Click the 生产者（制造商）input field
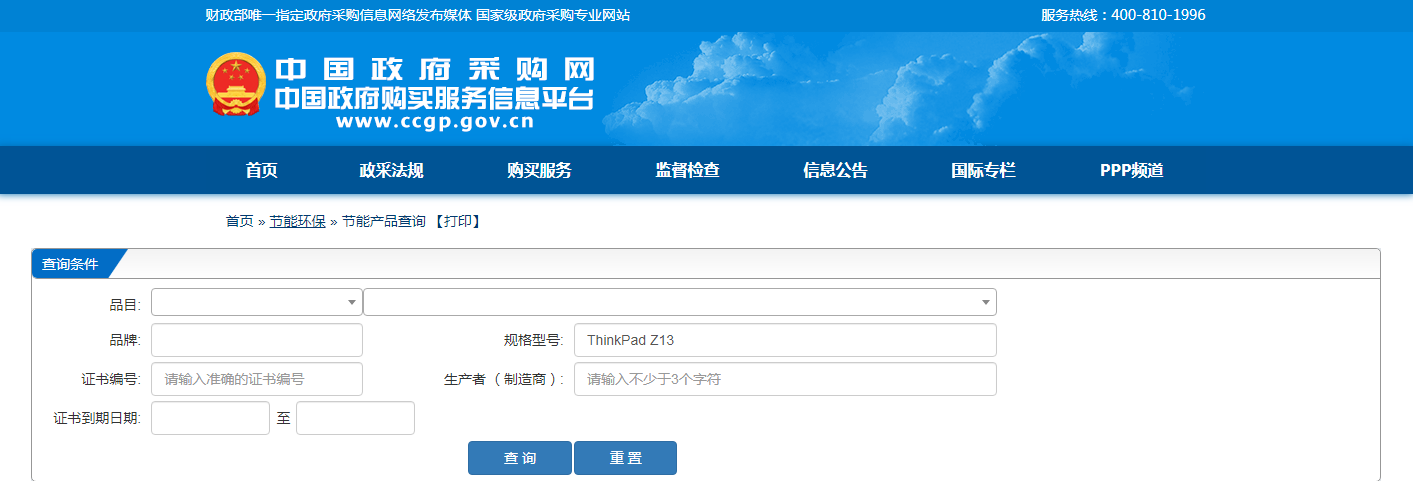This screenshot has height=481, width=1413. pyautogui.click(x=784, y=379)
